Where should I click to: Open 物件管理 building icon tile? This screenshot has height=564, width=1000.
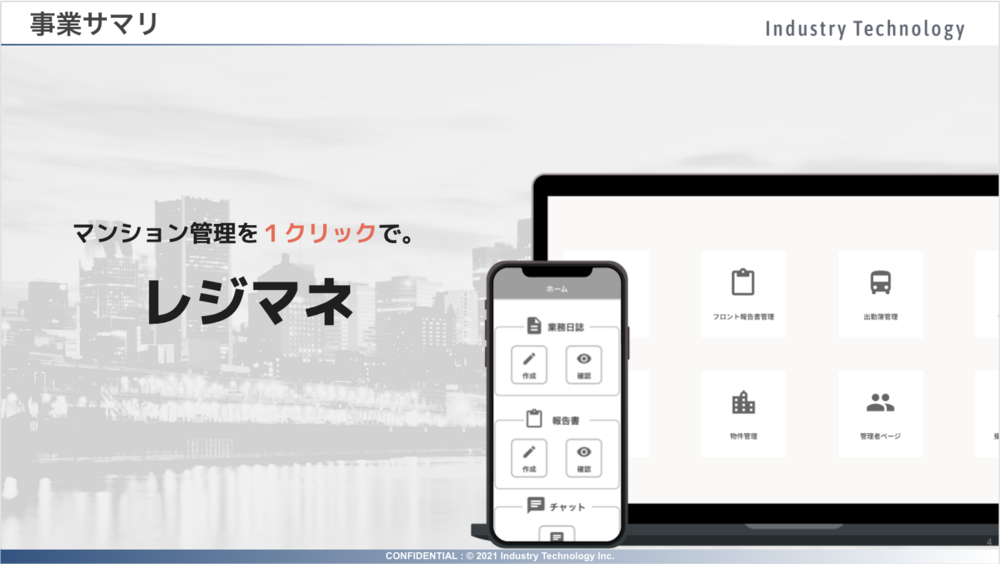[743, 413]
